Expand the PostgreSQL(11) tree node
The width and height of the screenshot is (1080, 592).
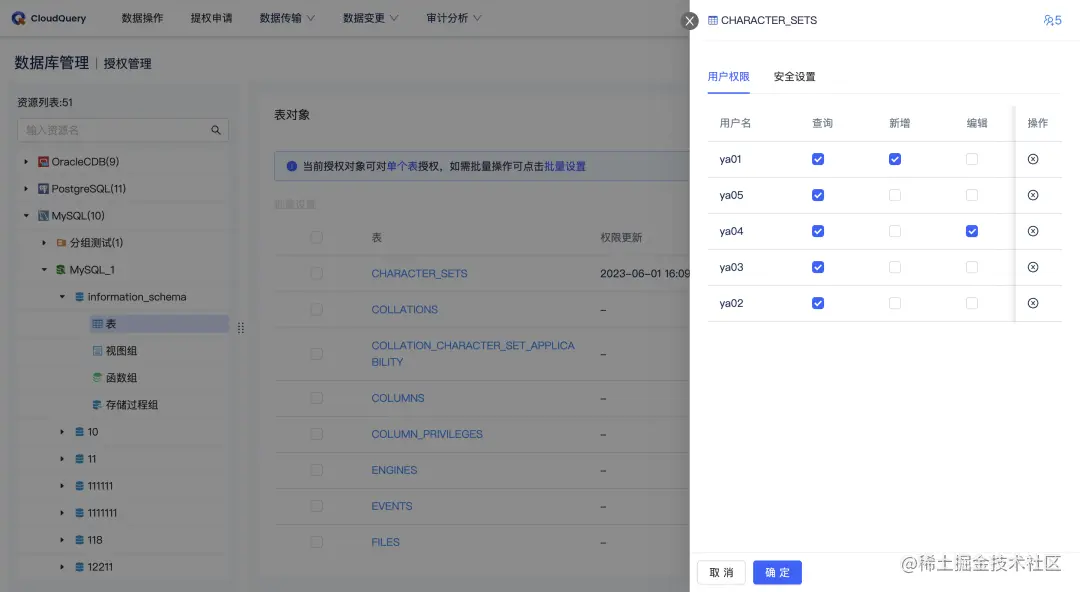point(26,189)
